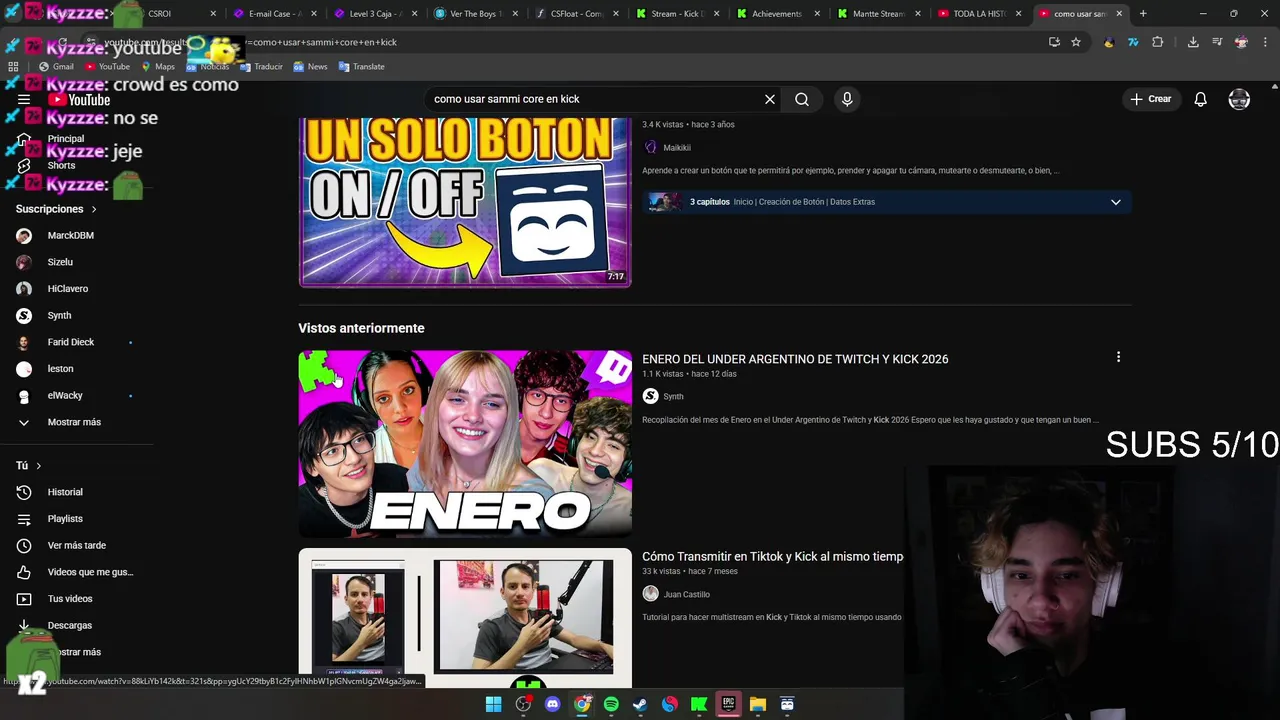Open Chrome side panel icon
Image resolution: width=1280 pixels, height=720 pixels.
(1217, 42)
